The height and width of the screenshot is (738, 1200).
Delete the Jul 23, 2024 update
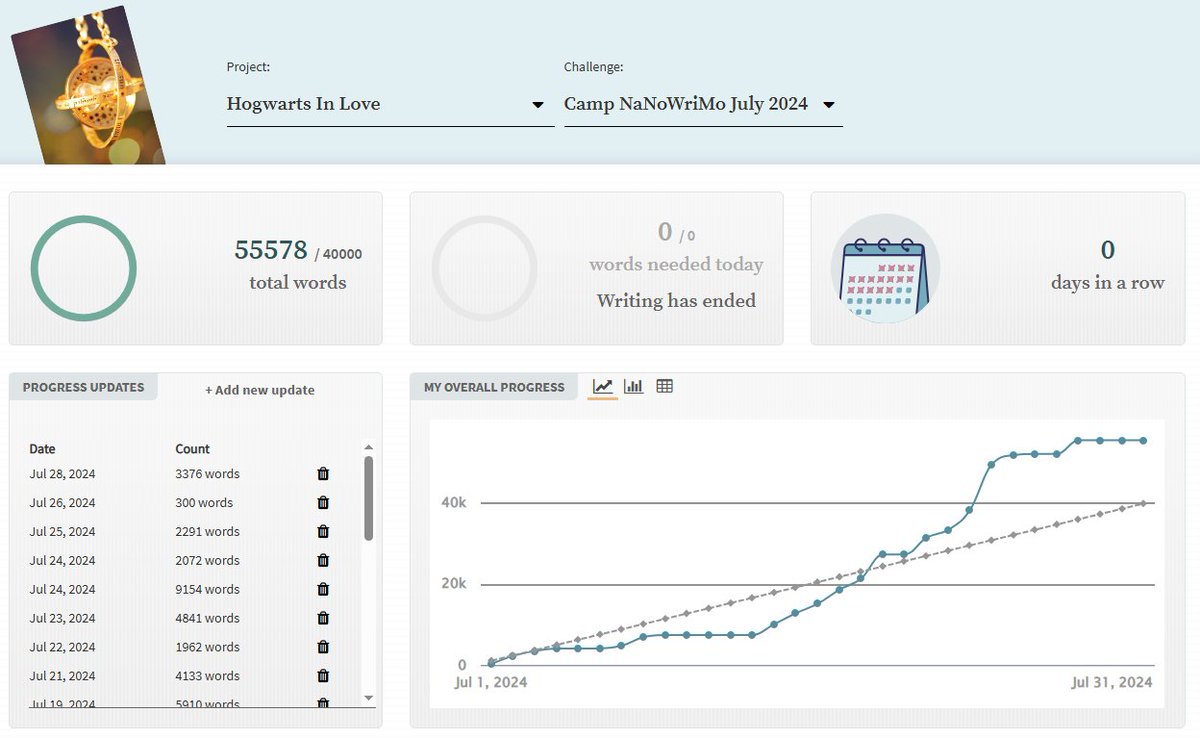[x=323, y=619]
